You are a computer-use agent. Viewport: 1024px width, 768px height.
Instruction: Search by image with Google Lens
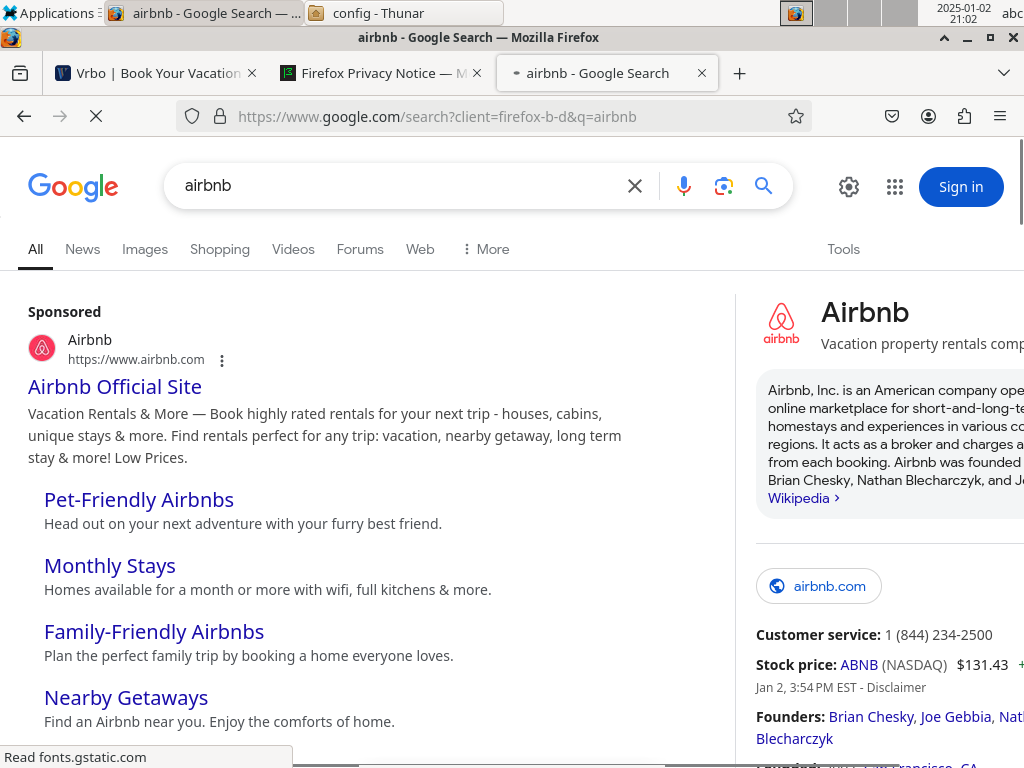coord(724,186)
